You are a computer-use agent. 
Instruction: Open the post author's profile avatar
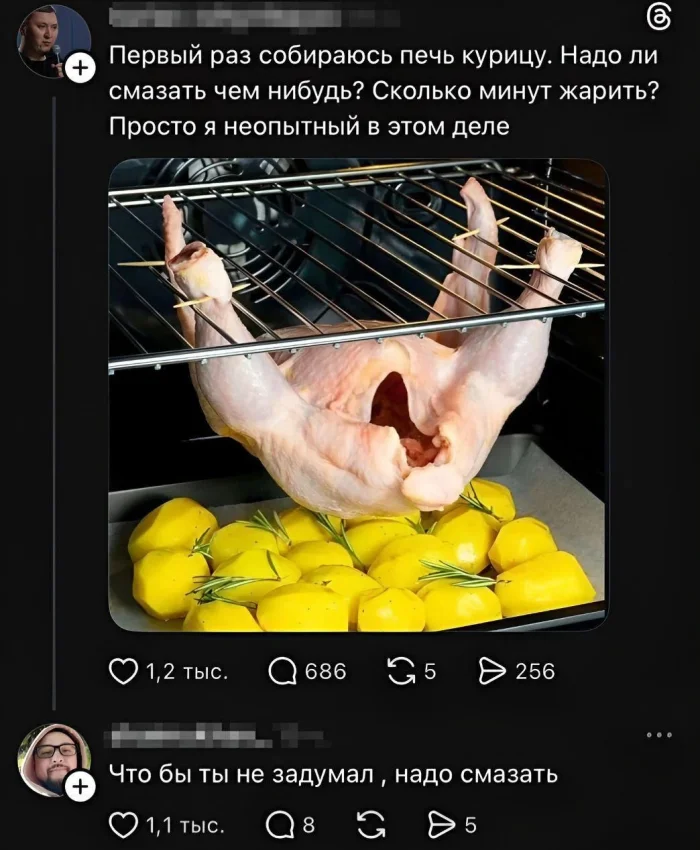54,43
